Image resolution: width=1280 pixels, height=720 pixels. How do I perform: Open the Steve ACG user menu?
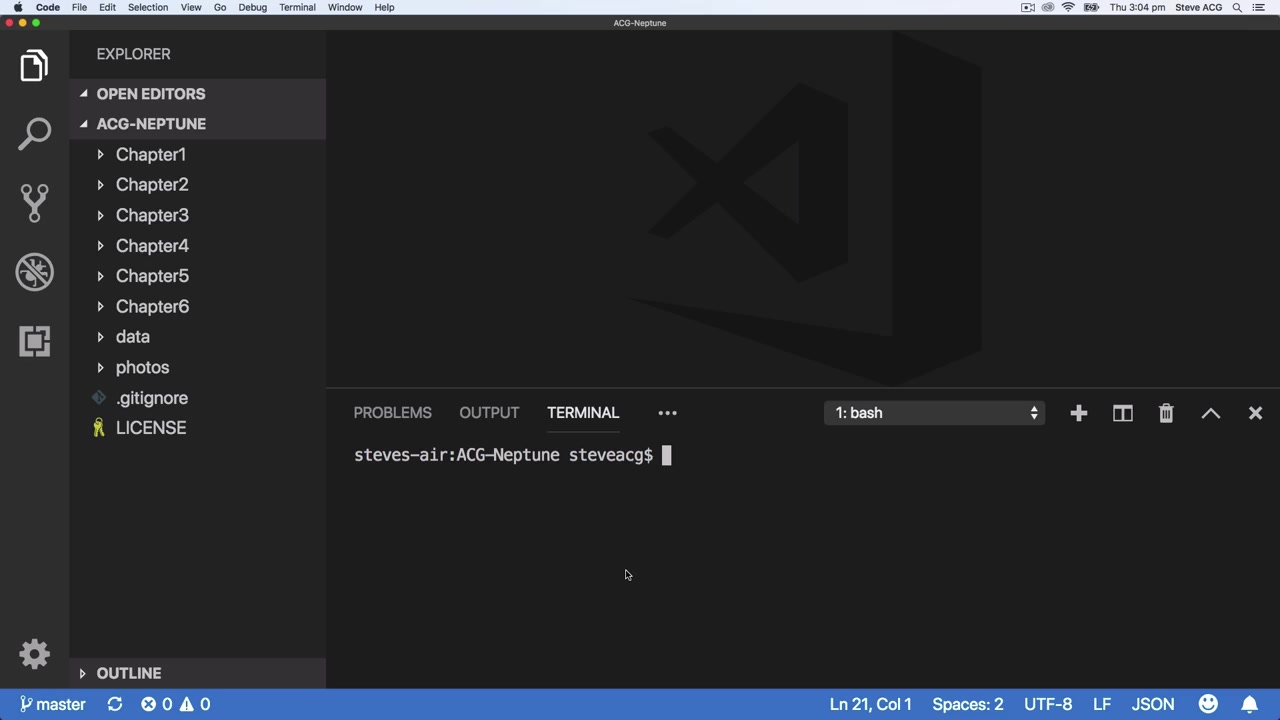(x=1198, y=7)
